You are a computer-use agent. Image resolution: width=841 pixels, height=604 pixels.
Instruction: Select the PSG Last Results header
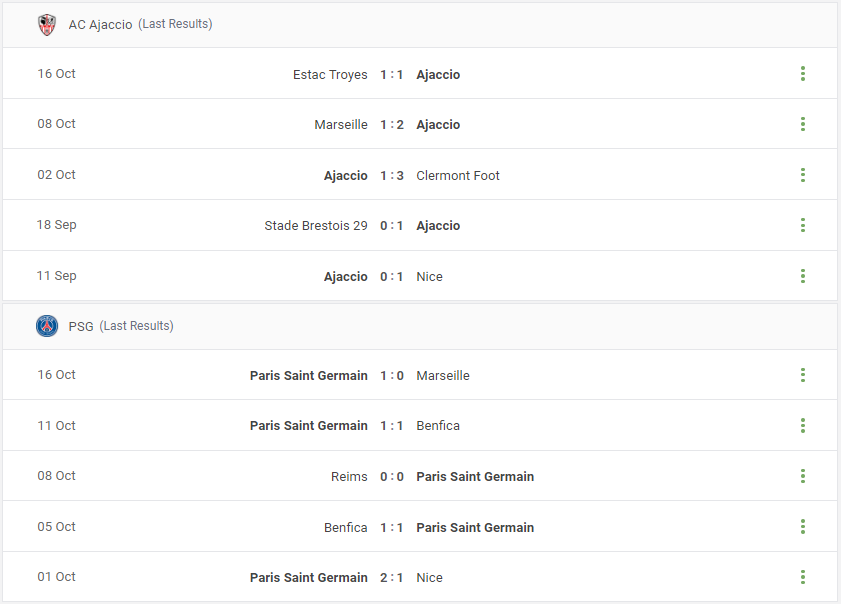pos(121,326)
